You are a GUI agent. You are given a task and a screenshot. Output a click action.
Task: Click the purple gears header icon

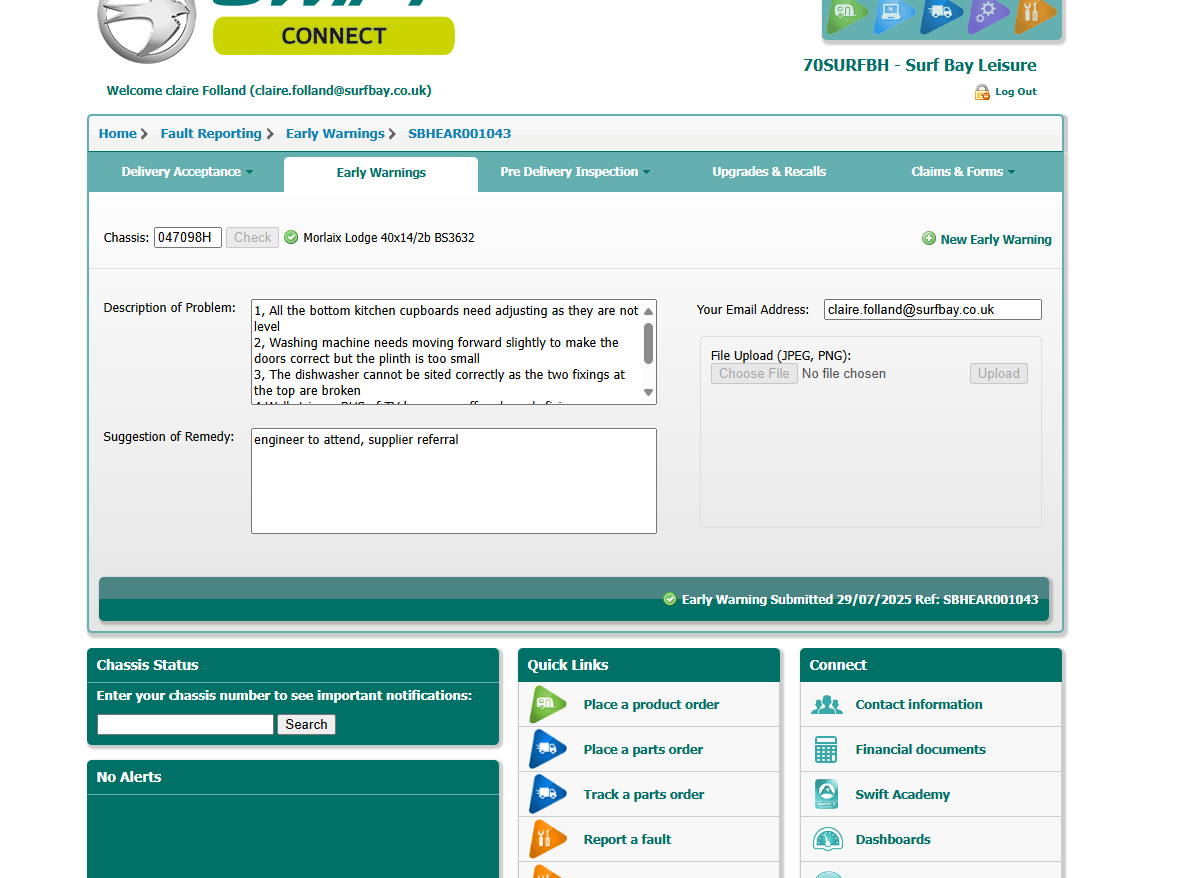(987, 15)
